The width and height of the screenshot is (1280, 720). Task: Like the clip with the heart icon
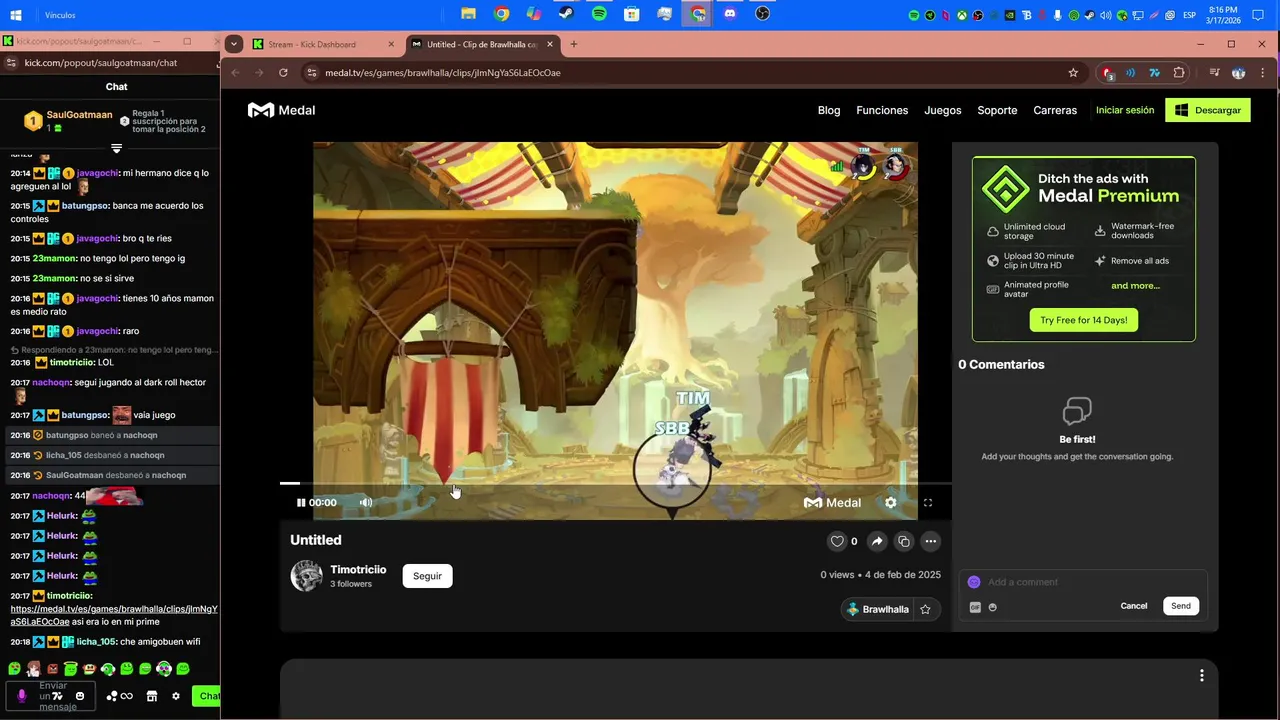(x=837, y=541)
